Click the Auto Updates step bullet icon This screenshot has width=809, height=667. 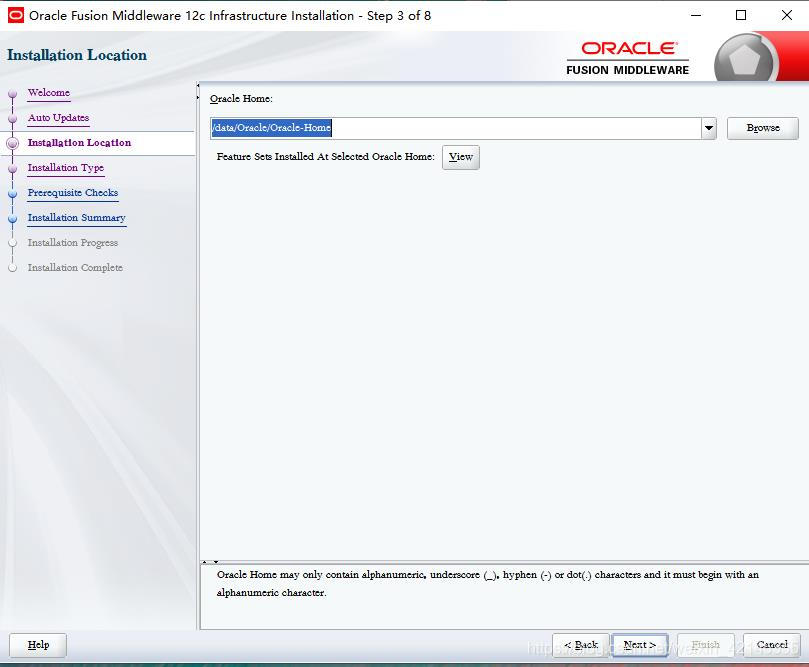[13, 118]
